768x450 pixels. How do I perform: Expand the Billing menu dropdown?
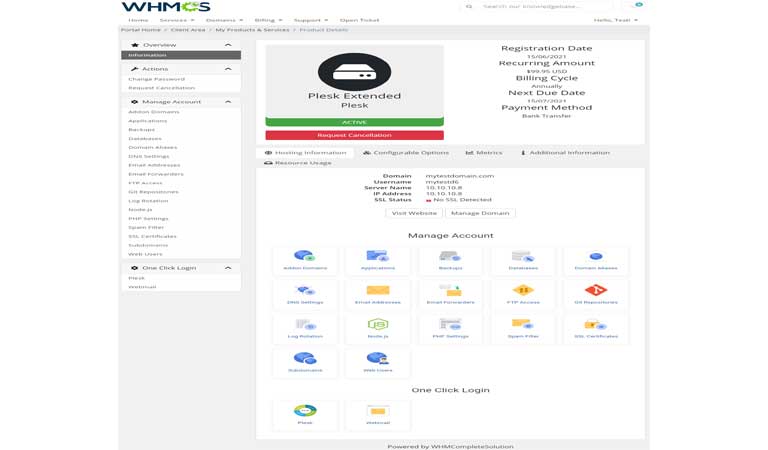268,20
